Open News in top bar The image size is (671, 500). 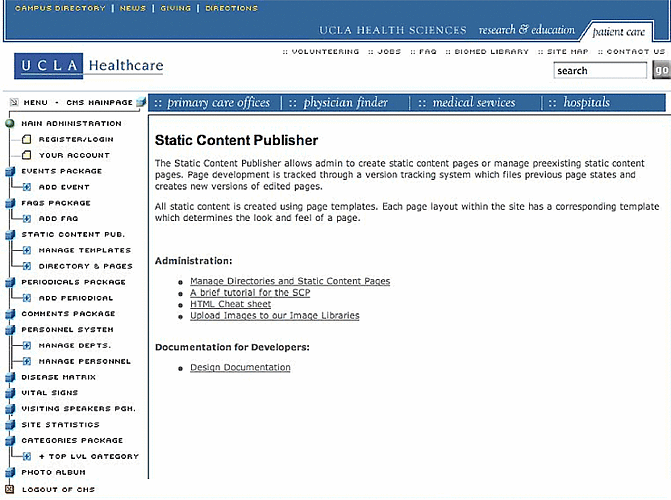tap(133, 8)
